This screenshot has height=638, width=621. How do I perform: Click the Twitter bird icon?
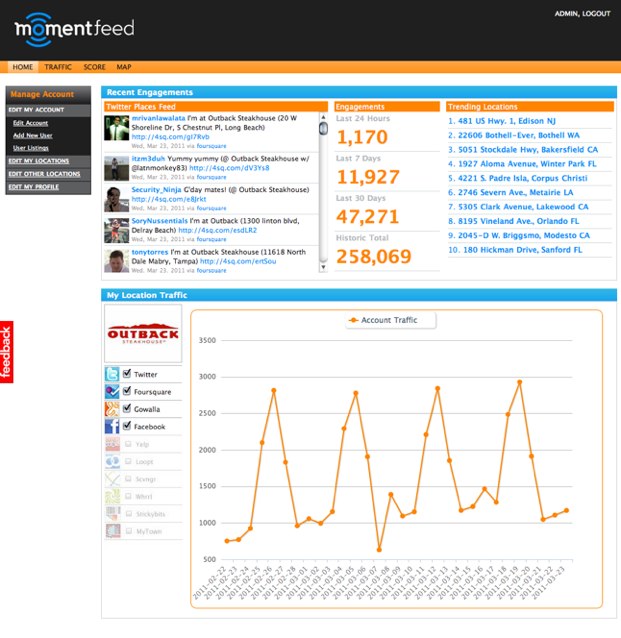click(x=112, y=374)
